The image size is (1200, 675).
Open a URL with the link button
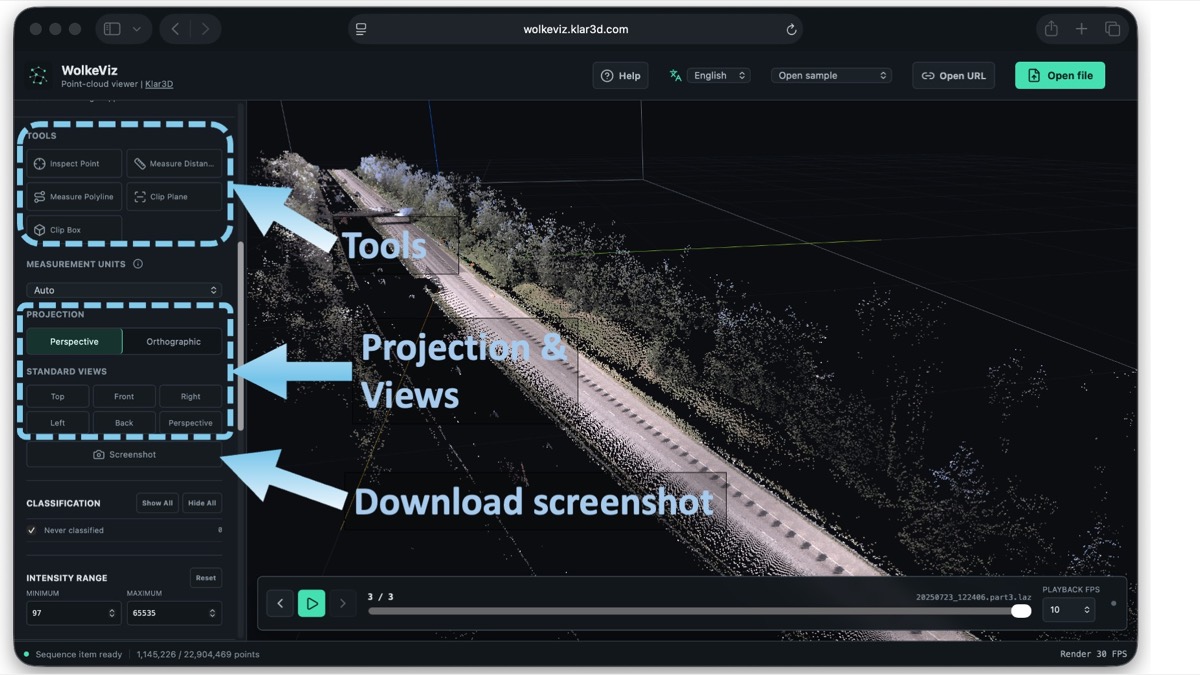[953, 76]
